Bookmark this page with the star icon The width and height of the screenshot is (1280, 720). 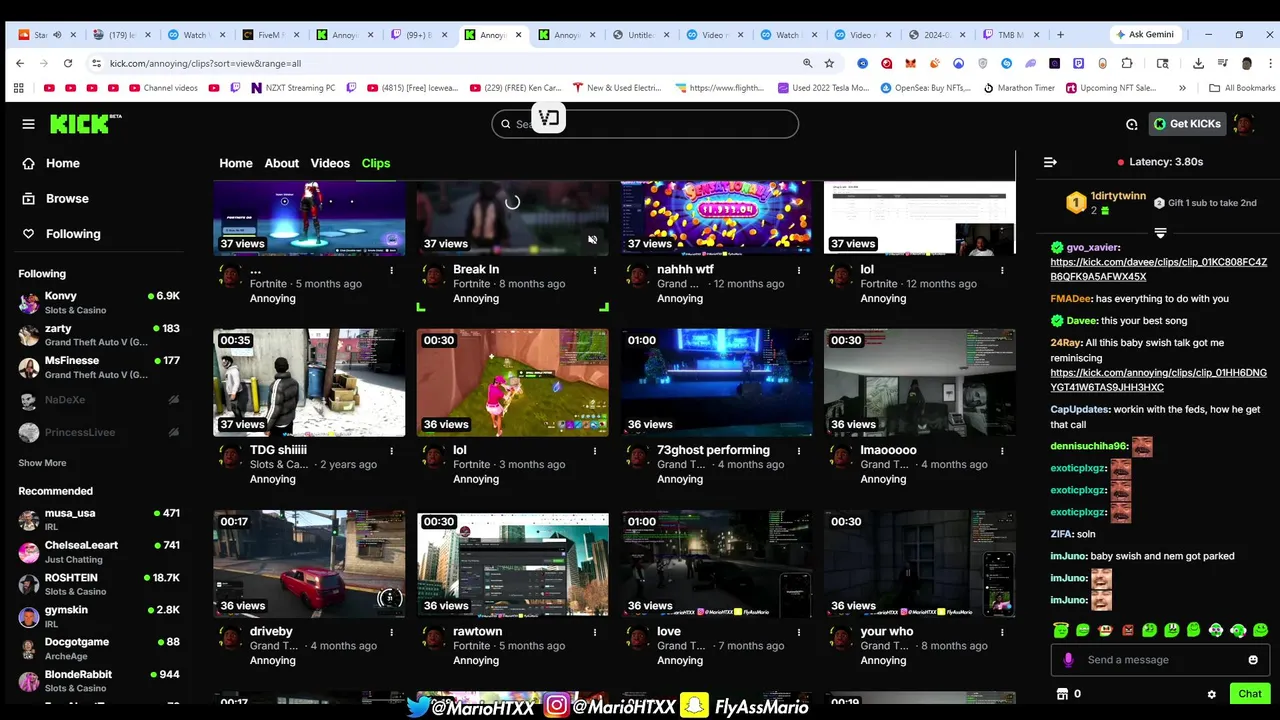[x=829, y=63]
